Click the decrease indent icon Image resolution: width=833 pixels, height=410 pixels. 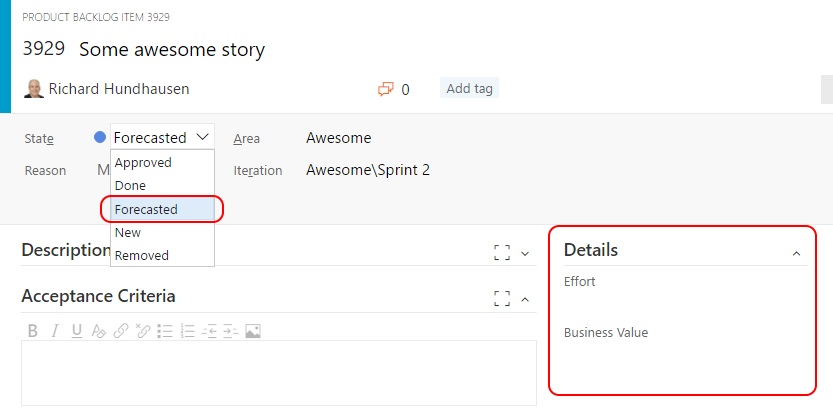pos(209,330)
